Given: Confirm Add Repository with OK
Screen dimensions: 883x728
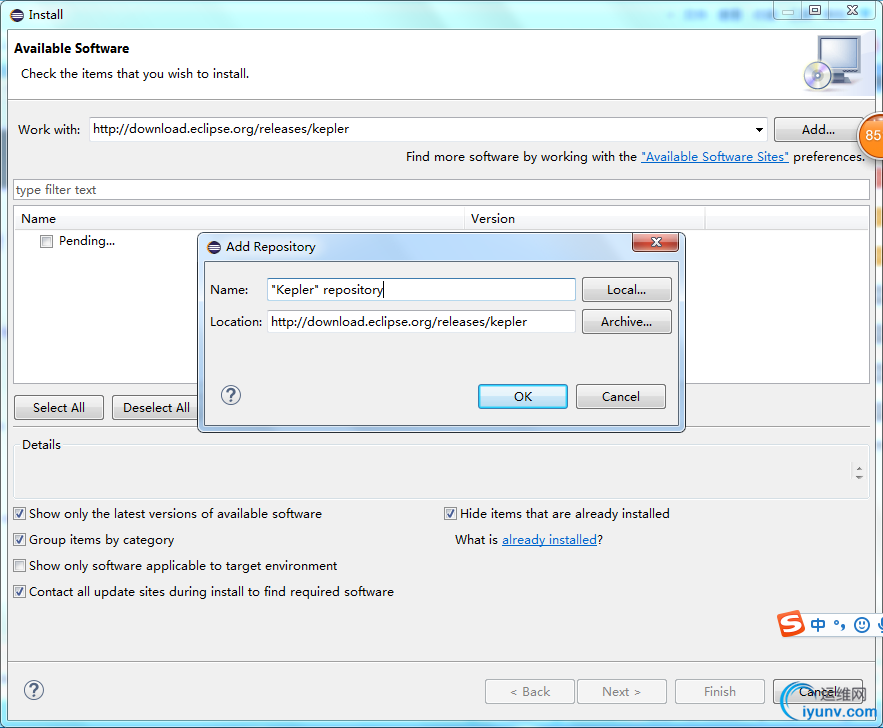Looking at the screenshot, I should pyautogui.click(x=523, y=396).
